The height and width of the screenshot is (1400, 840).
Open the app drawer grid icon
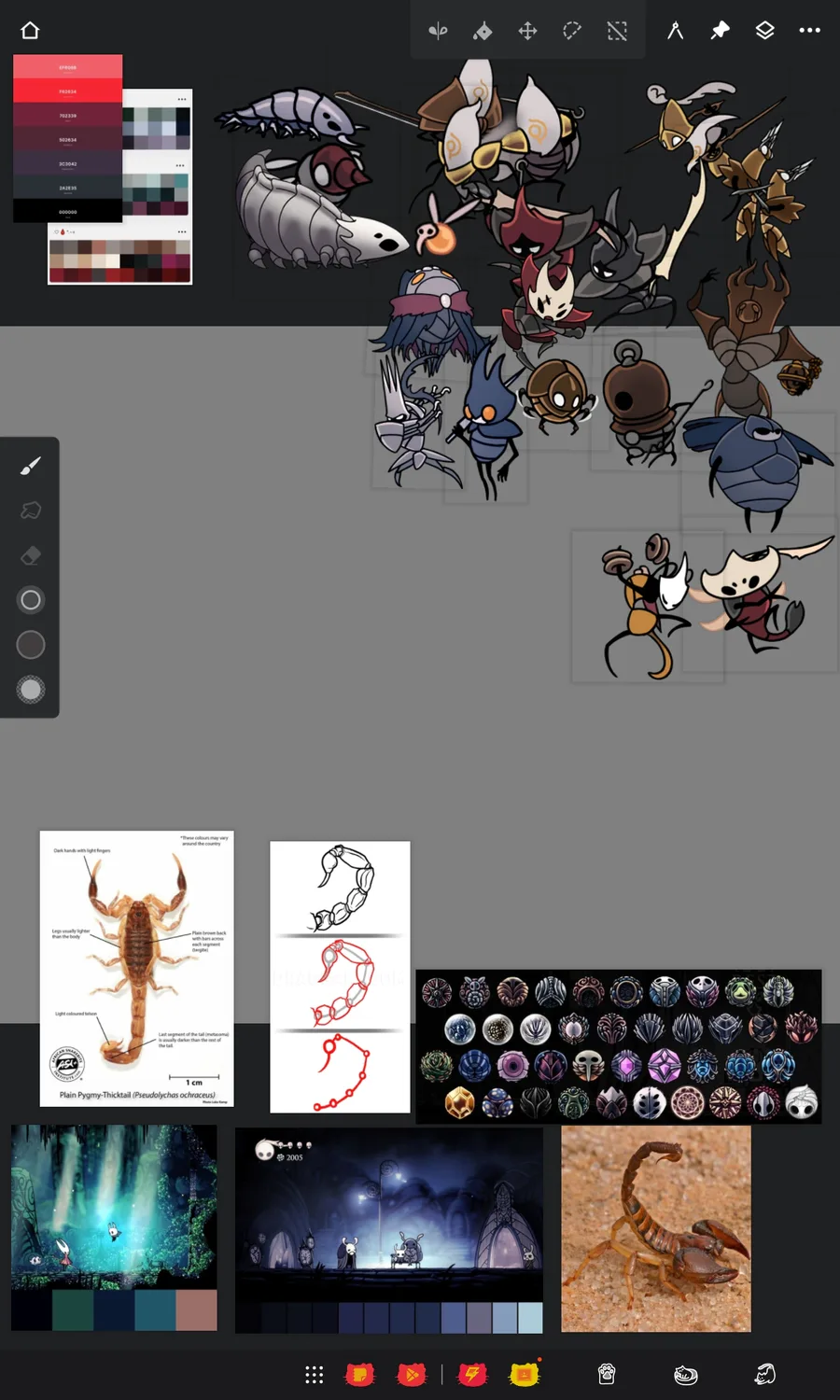(315, 1374)
